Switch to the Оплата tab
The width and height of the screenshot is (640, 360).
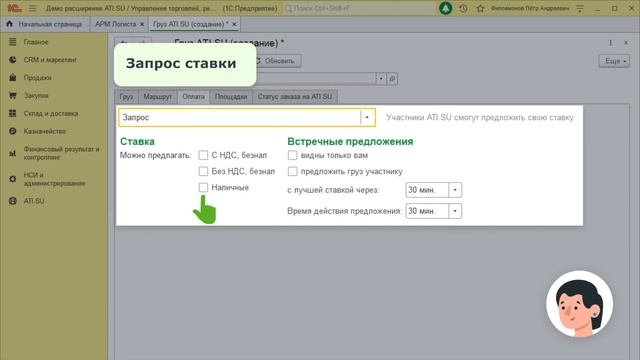tap(193, 97)
